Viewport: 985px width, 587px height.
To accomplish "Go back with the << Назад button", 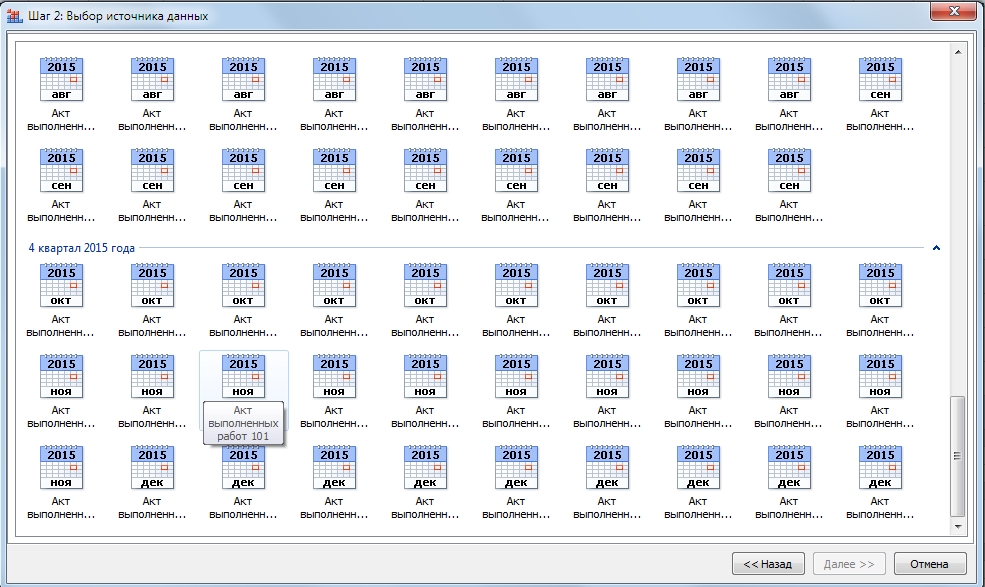I will point(768,564).
